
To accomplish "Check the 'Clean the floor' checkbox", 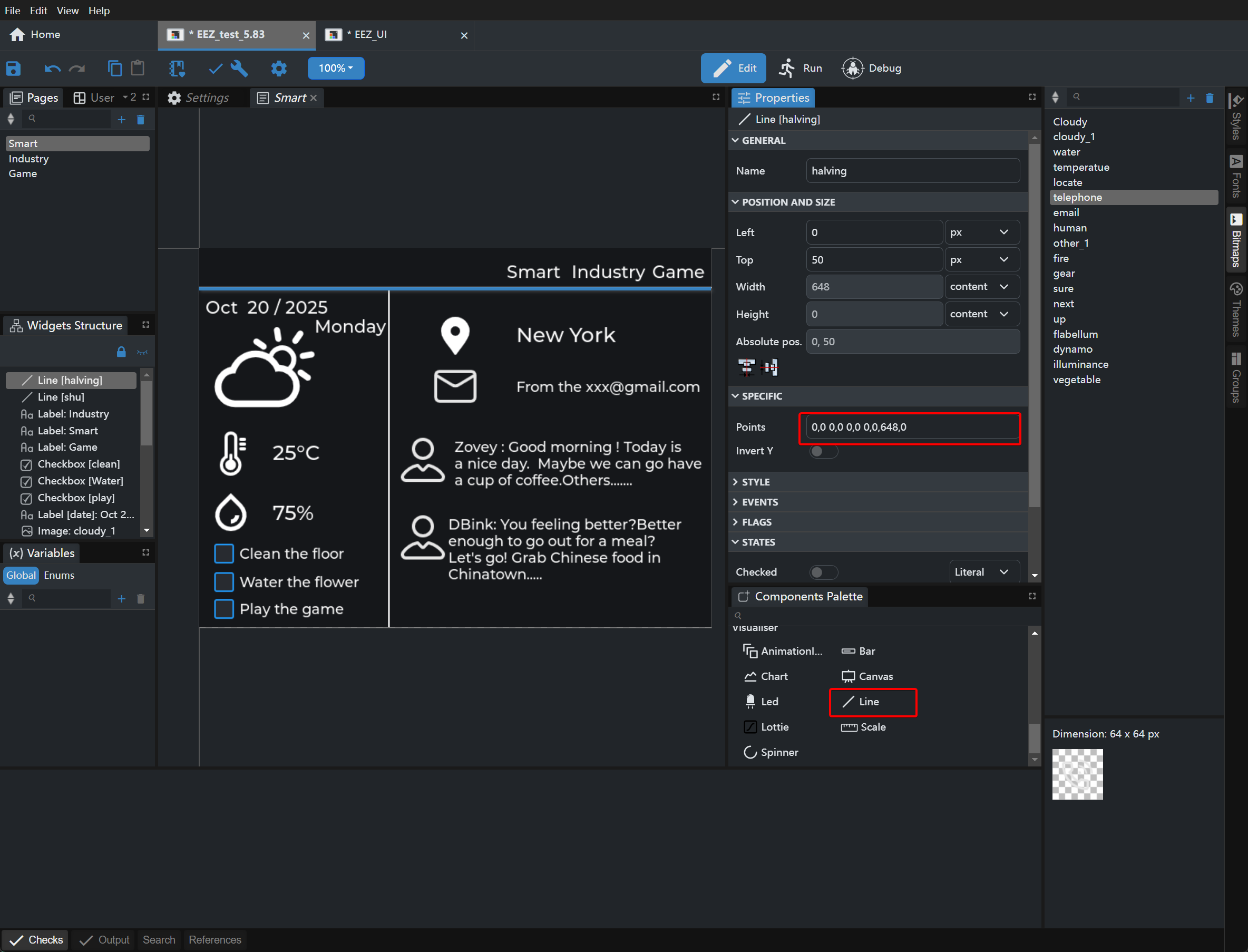I will [x=225, y=553].
